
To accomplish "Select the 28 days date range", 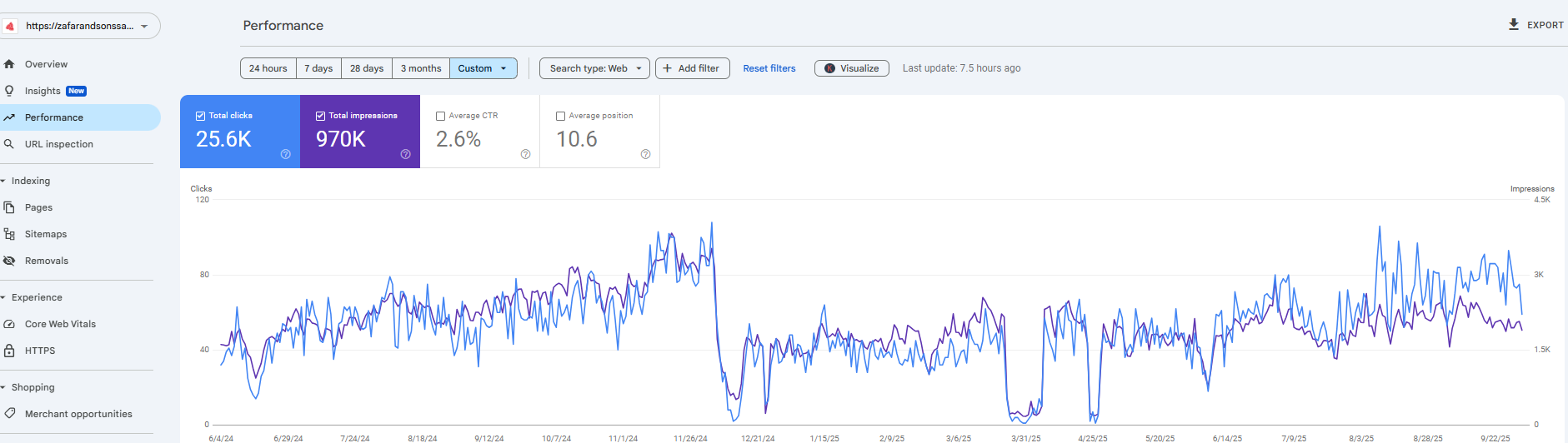I will [x=367, y=68].
